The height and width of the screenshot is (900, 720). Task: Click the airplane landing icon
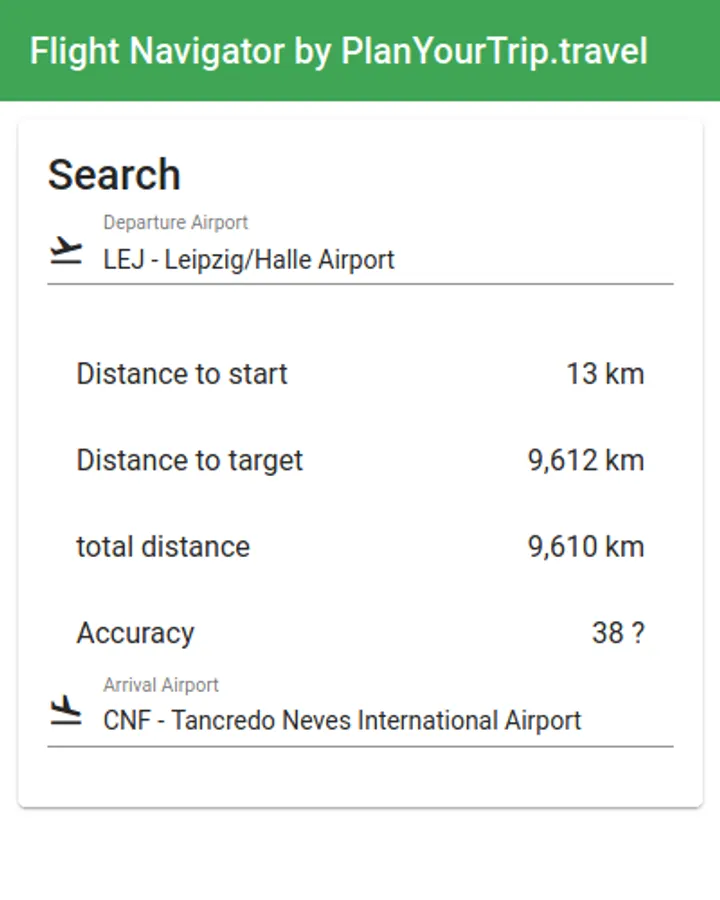[66, 711]
